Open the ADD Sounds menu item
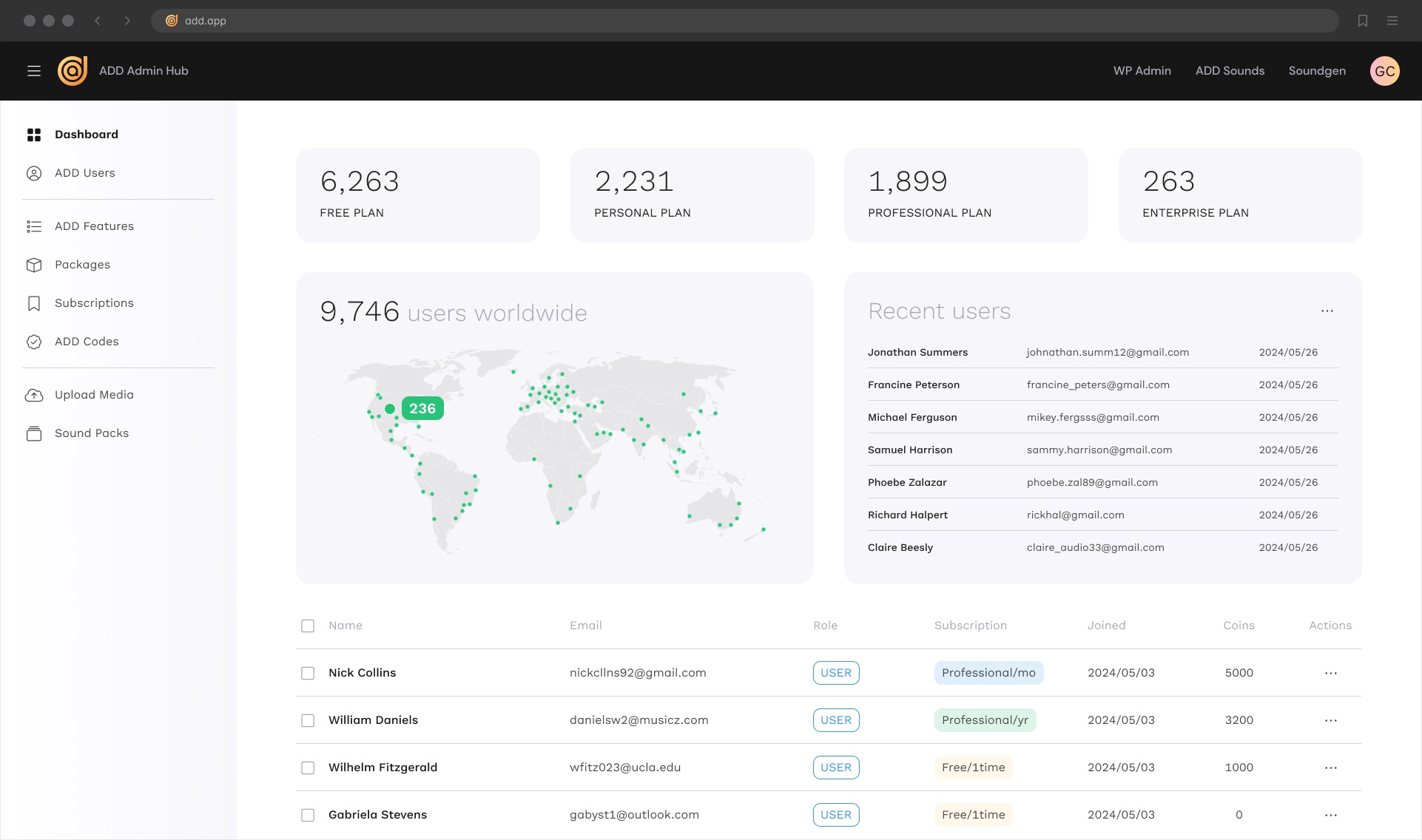Image resolution: width=1422 pixels, height=840 pixels. (1230, 70)
